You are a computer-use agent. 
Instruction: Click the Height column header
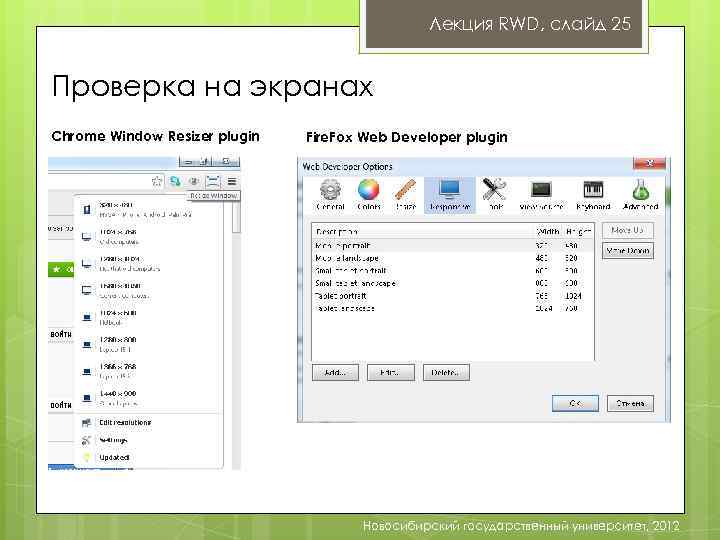pos(578,231)
